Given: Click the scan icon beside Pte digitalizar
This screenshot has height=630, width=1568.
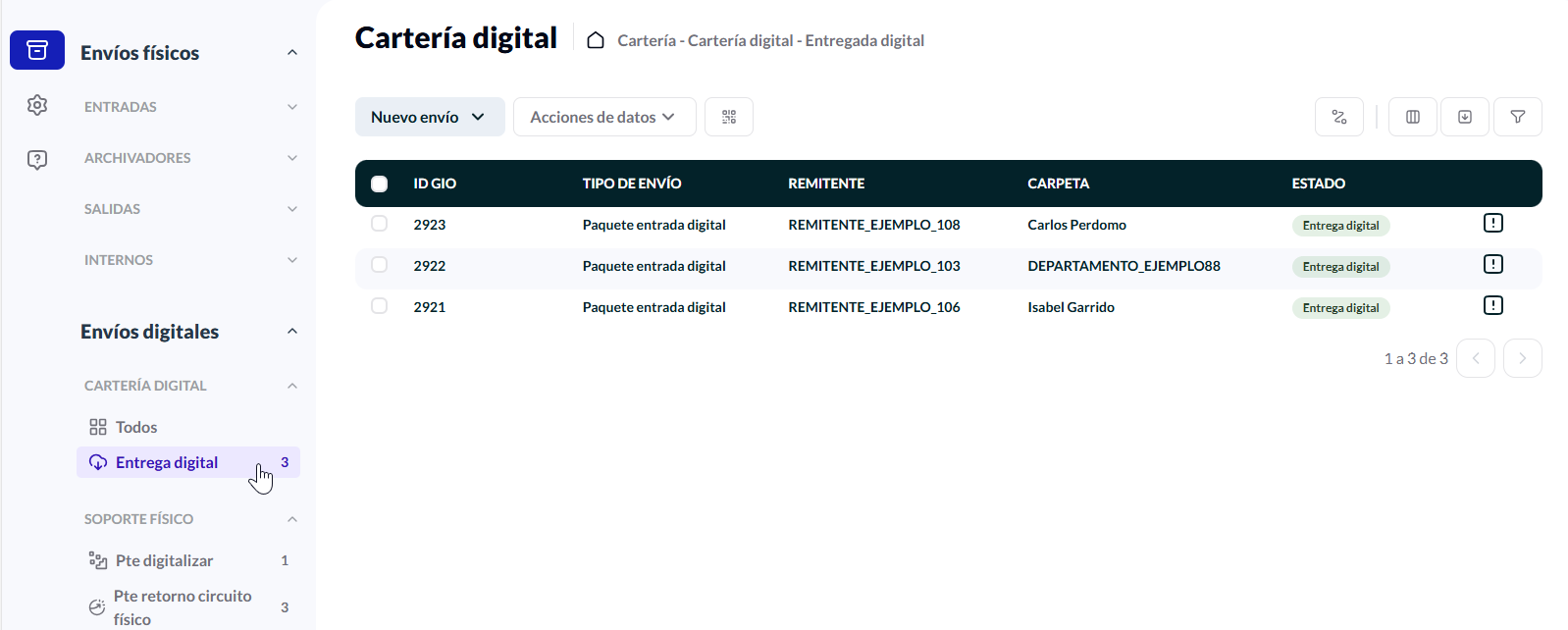Looking at the screenshot, I should 98,560.
